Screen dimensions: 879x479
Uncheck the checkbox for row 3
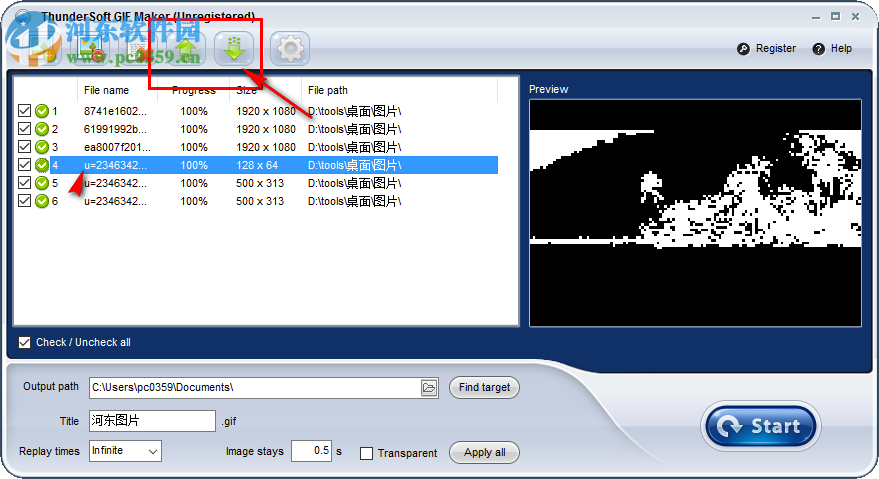tap(24, 147)
